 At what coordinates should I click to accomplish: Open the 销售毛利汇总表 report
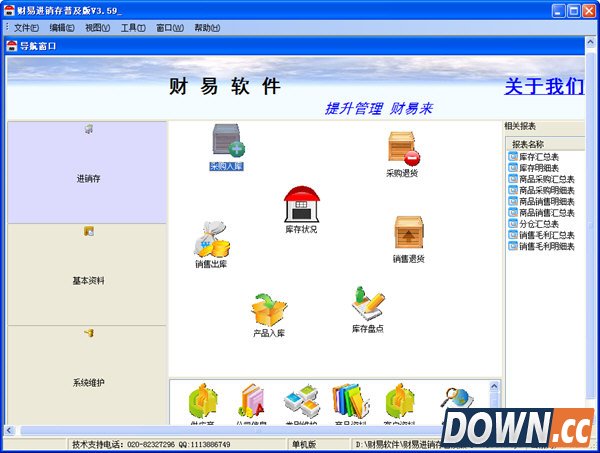point(541,235)
